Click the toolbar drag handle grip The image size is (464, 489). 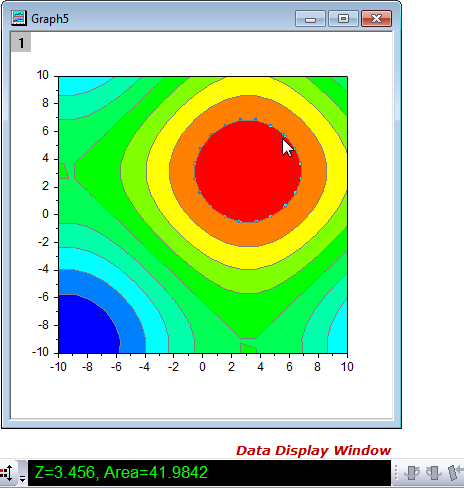(396, 473)
